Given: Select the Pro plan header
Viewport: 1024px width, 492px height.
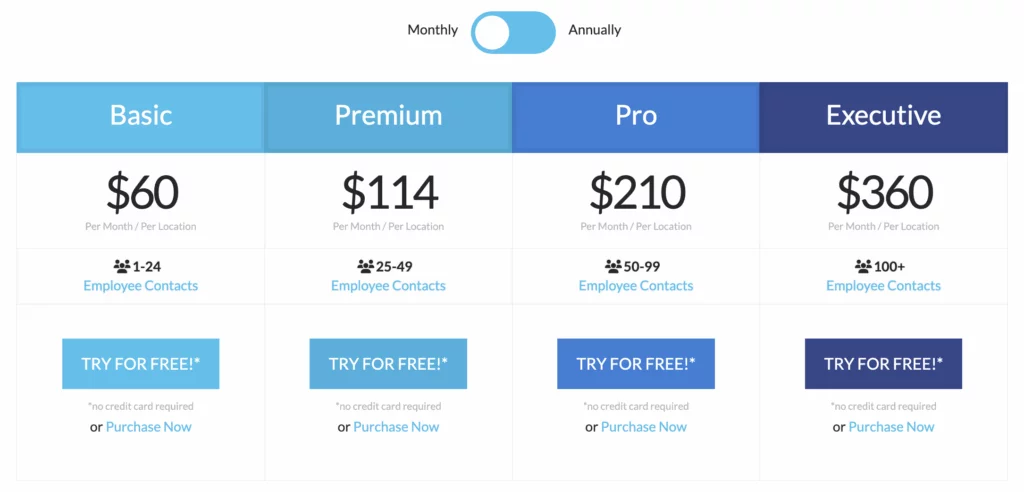Looking at the screenshot, I should 636,116.
